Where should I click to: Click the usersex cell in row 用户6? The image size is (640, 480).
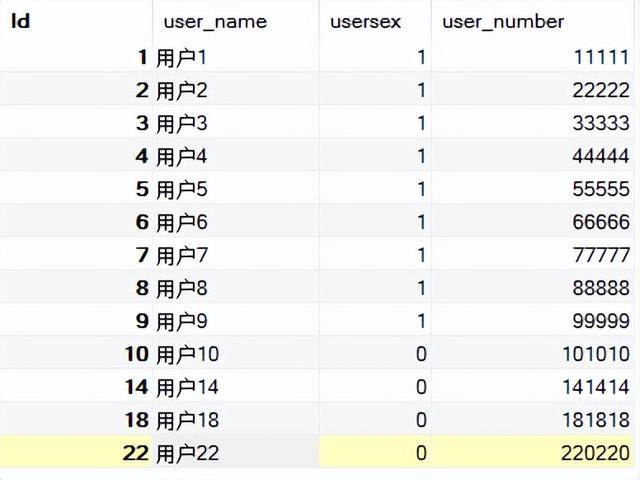coord(375,222)
